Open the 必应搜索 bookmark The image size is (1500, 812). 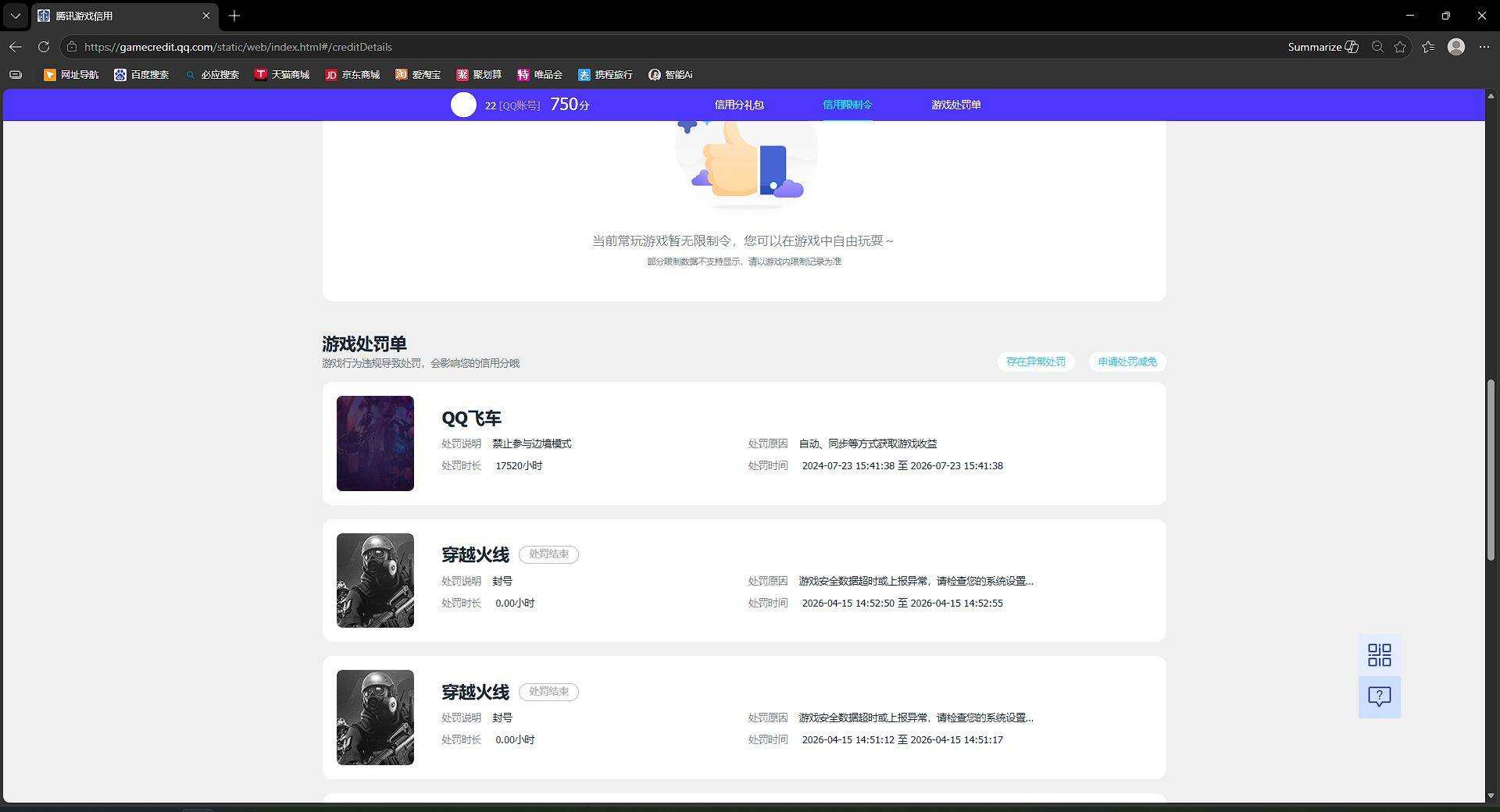click(212, 75)
